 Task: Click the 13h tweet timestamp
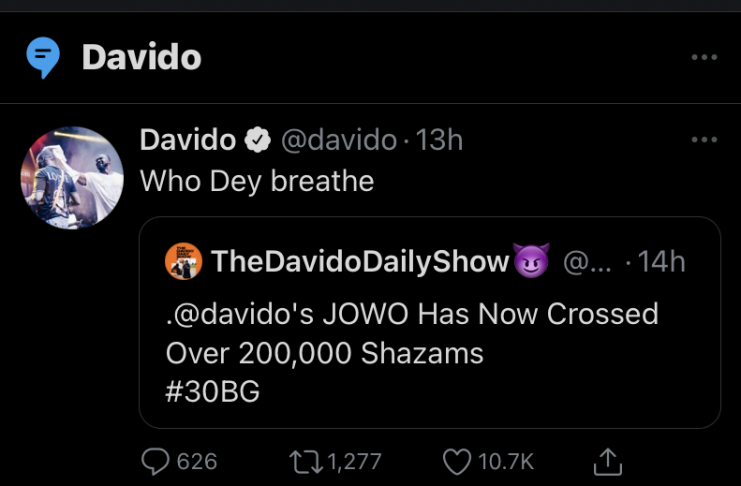pyautogui.click(x=440, y=140)
